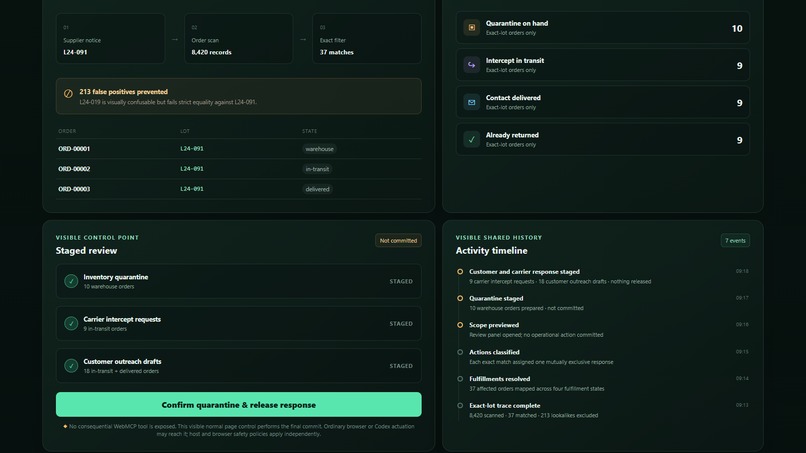Click the Activity timeline heading

point(491,250)
